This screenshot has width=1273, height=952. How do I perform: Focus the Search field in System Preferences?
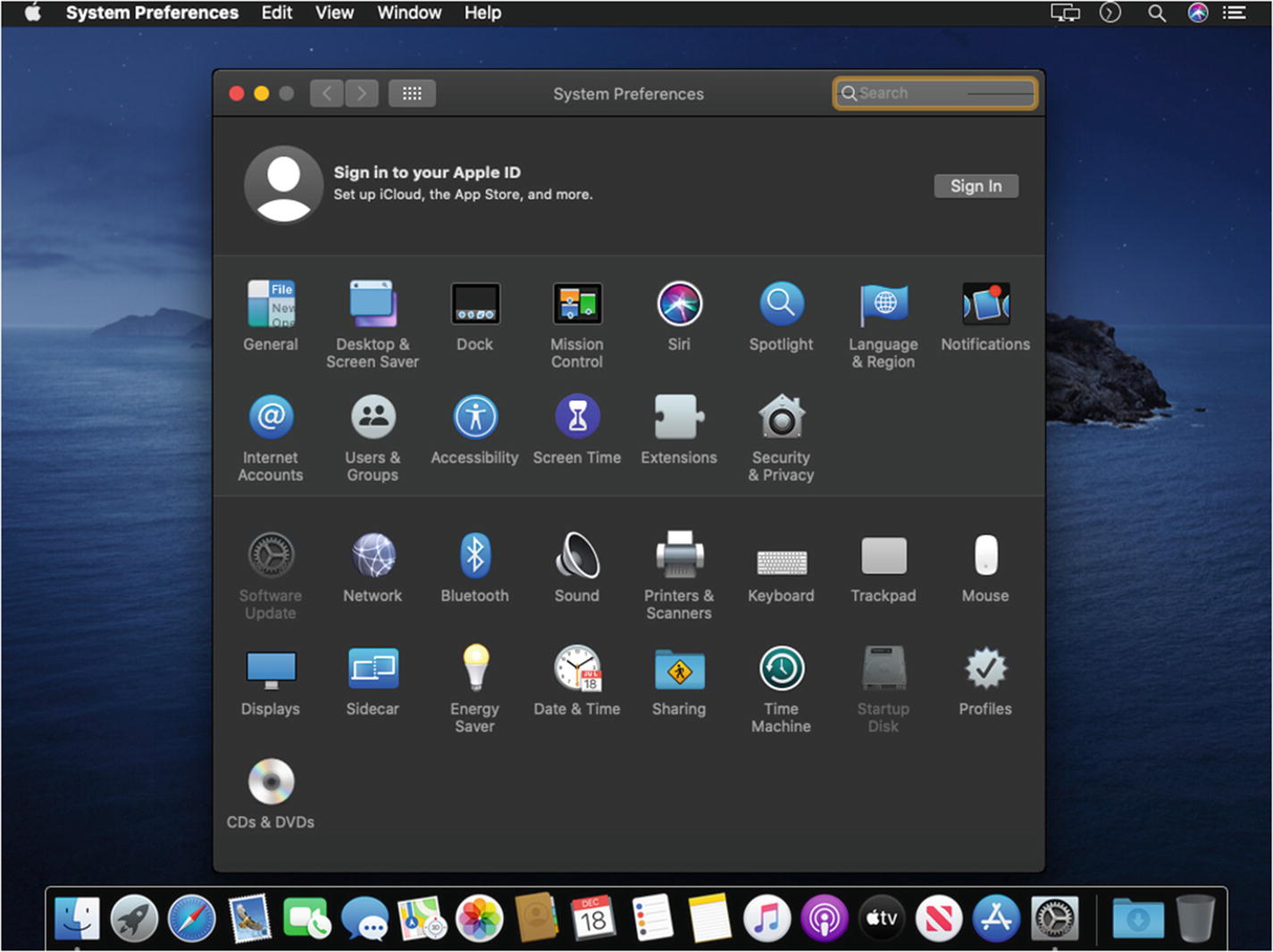[935, 93]
